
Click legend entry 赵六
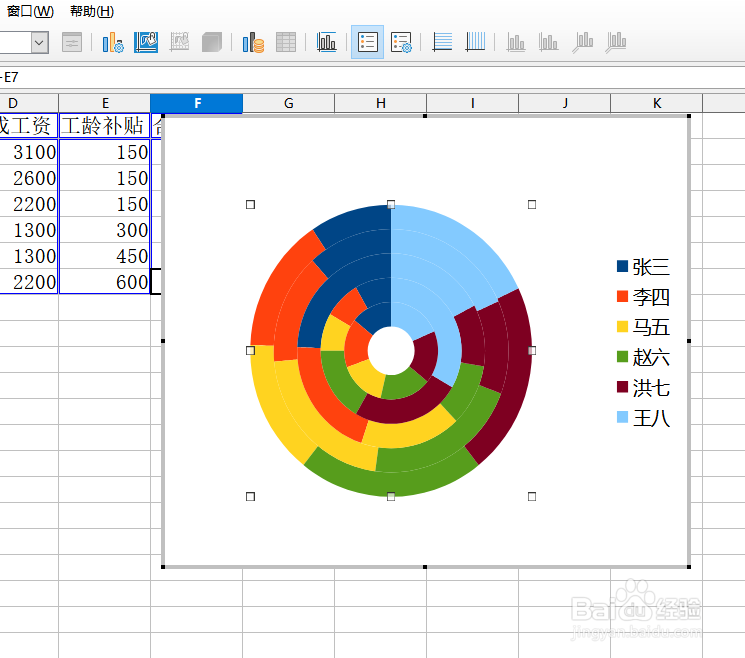point(651,357)
